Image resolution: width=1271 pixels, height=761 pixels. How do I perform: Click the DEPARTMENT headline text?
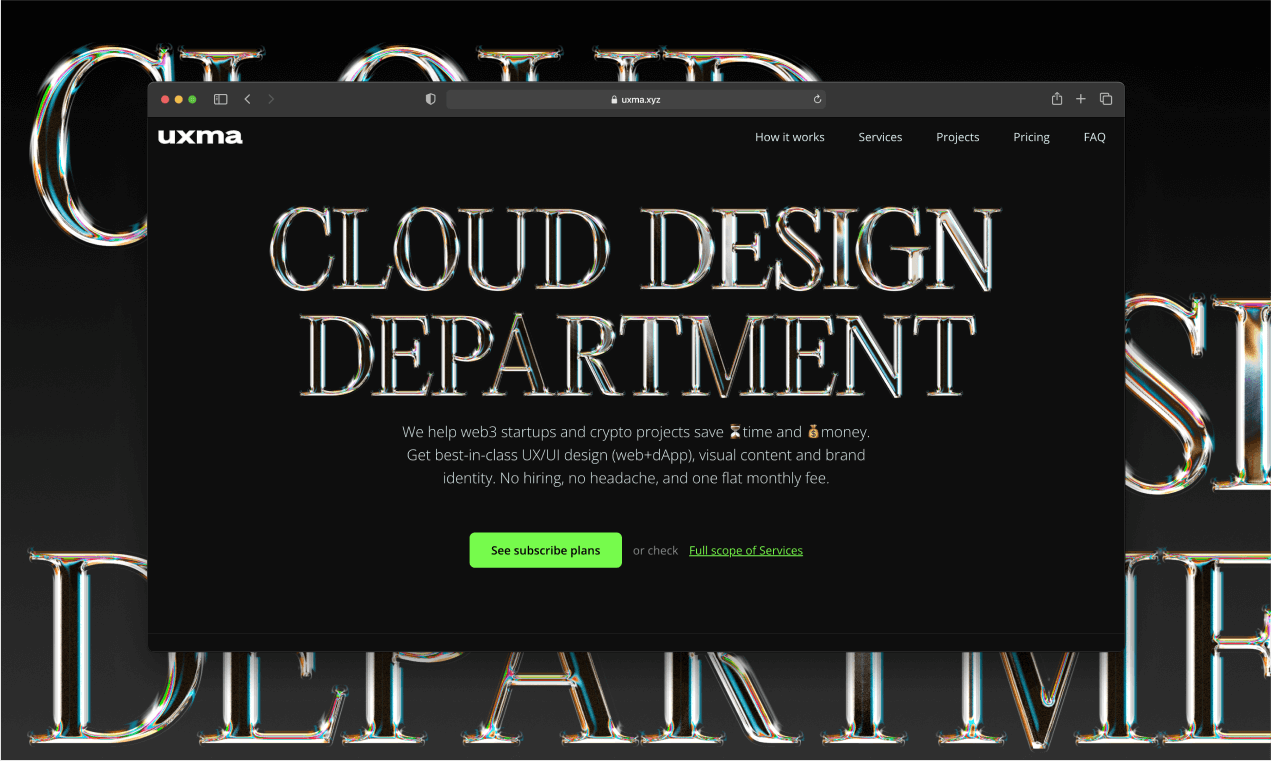click(636, 355)
